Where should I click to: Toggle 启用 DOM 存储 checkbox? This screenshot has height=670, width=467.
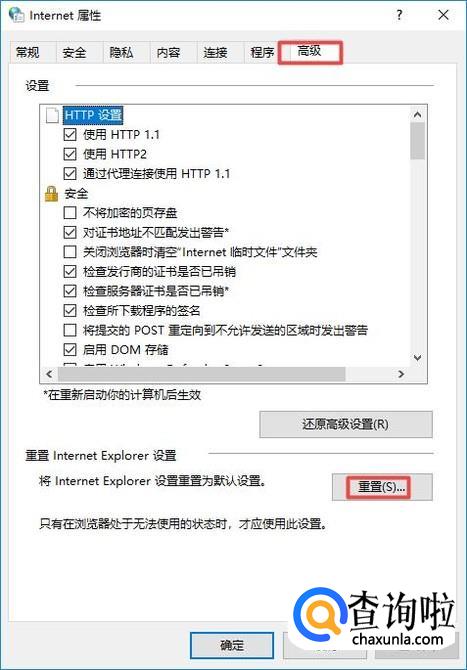(70, 350)
